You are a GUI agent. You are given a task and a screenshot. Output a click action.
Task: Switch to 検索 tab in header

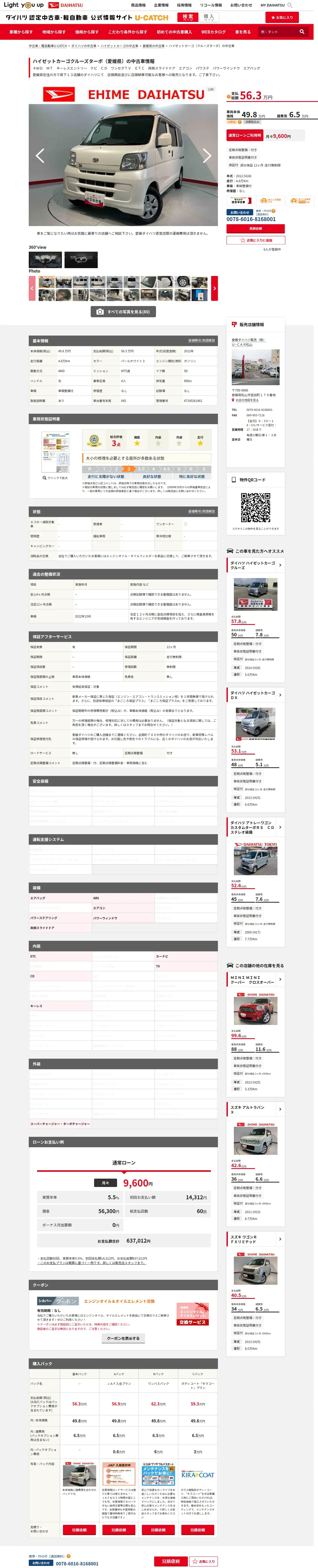(x=188, y=17)
